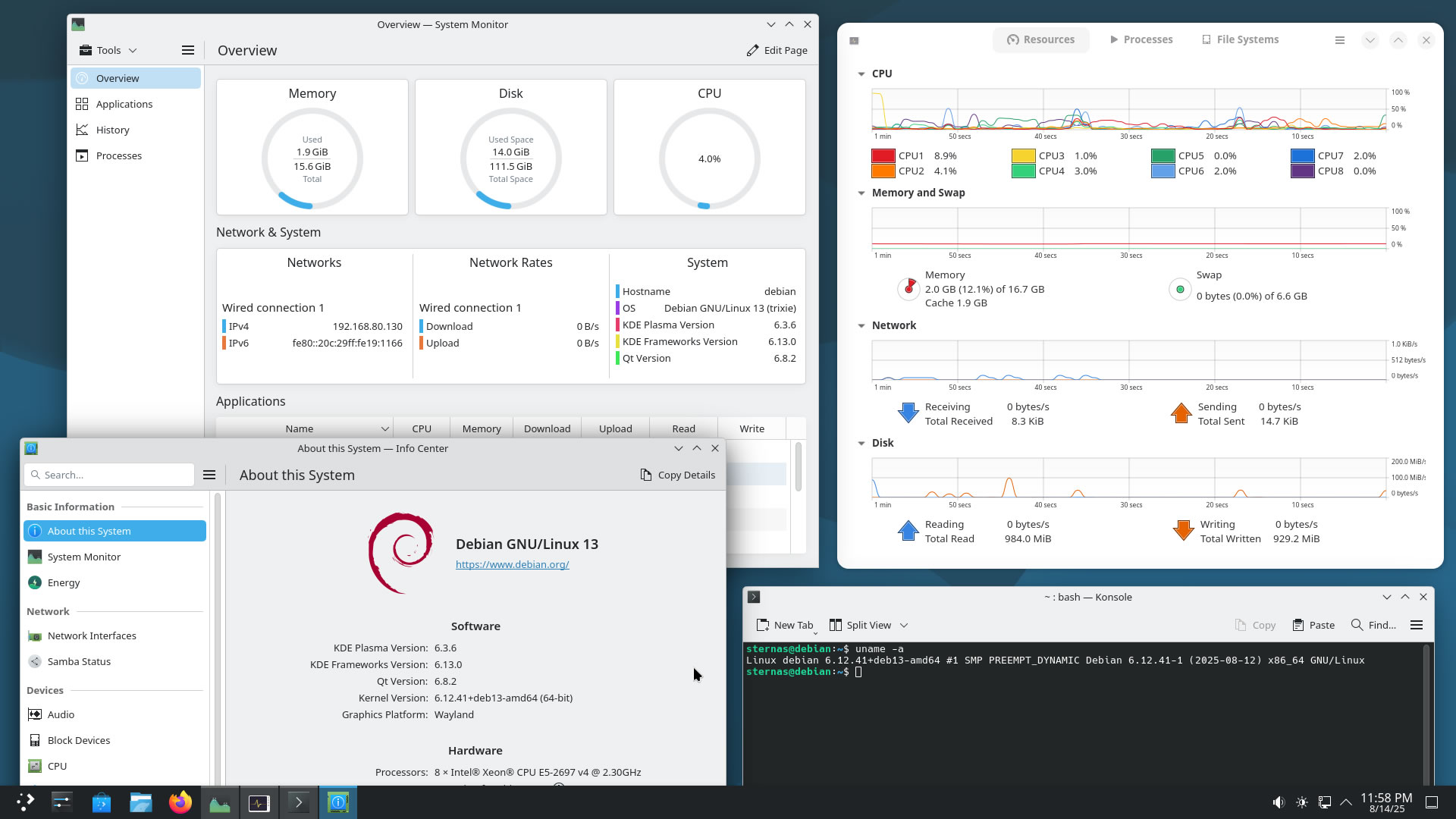Switch to Info Center taskbar entry
The height and width of the screenshot is (819, 1456).
pyautogui.click(x=338, y=802)
